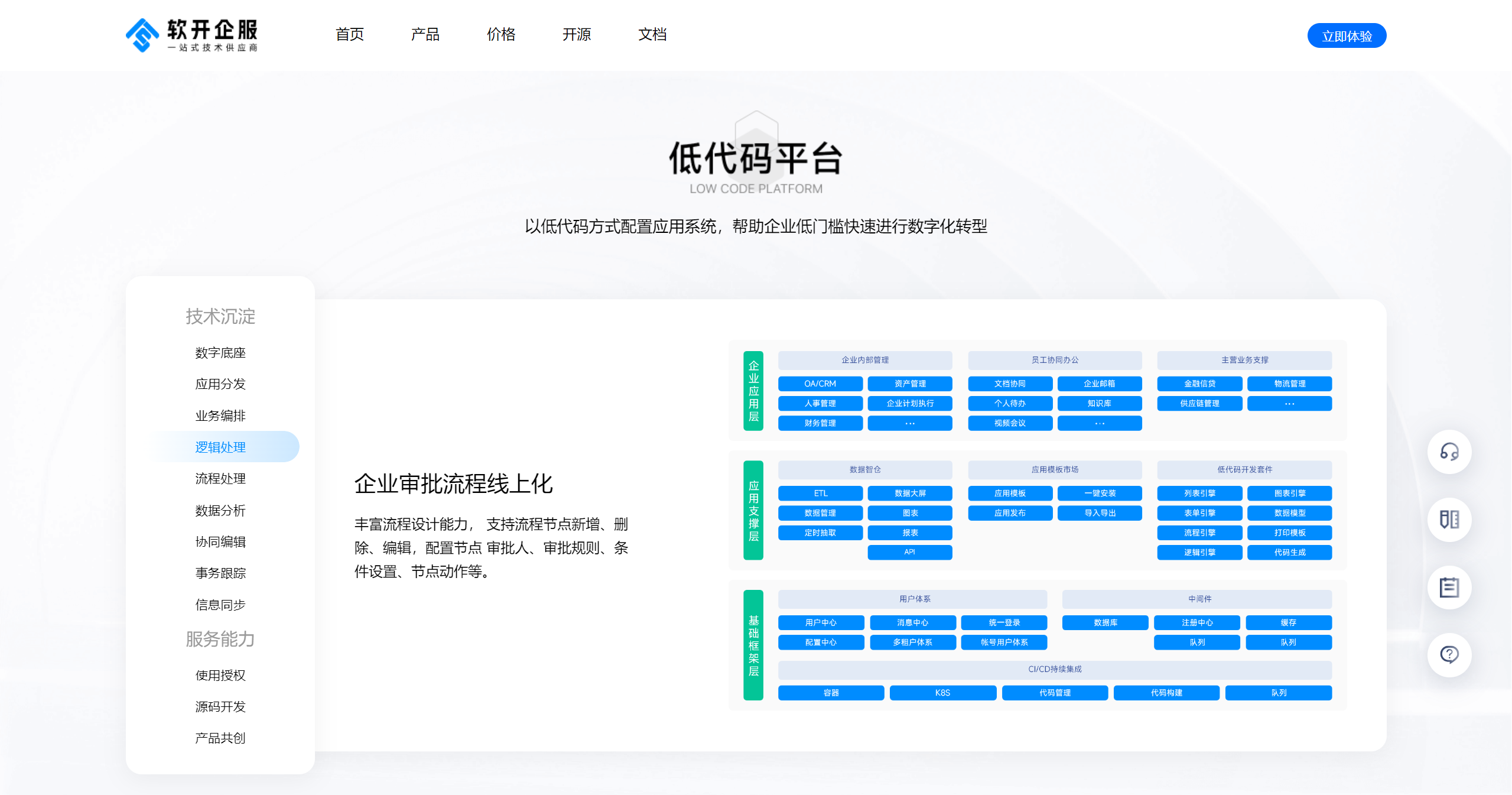The height and width of the screenshot is (795, 1512).
Task: Choose 数据分析 from the sidebar
Action: [220, 511]
